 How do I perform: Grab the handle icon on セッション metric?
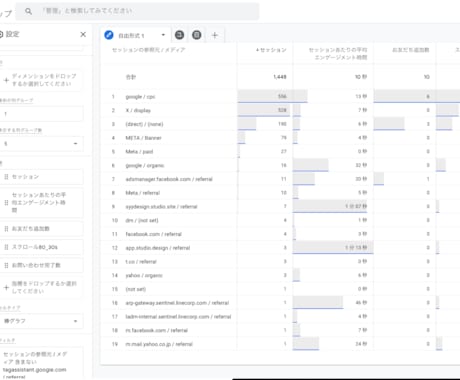pos(6,177)
